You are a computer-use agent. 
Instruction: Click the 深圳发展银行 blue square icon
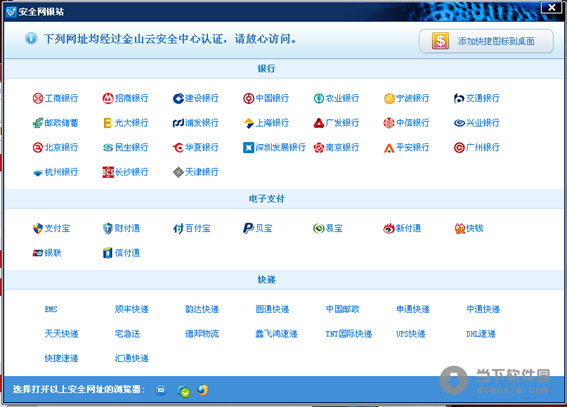coord(248,147)
